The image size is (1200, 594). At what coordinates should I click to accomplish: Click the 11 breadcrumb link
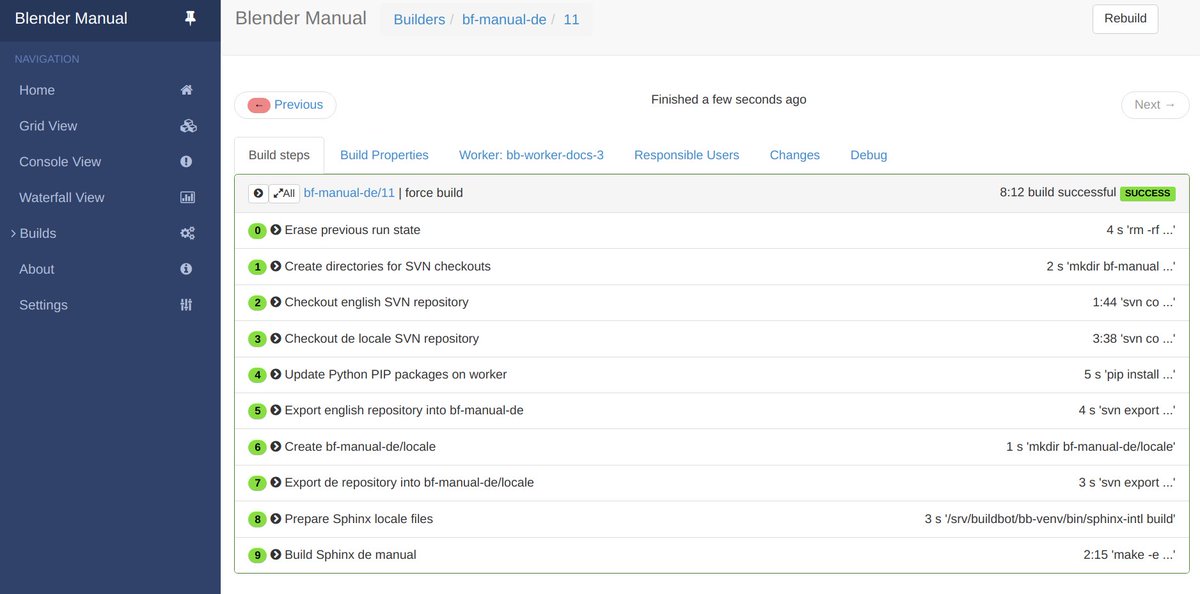[x=571, y=19]
